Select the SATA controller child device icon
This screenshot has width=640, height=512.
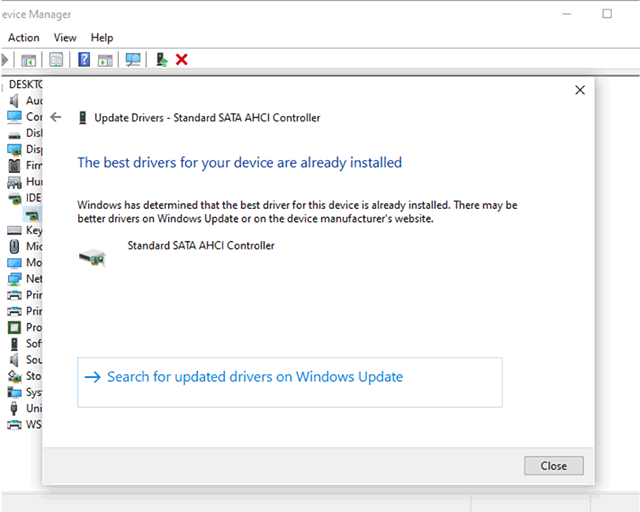pos(32,215)
